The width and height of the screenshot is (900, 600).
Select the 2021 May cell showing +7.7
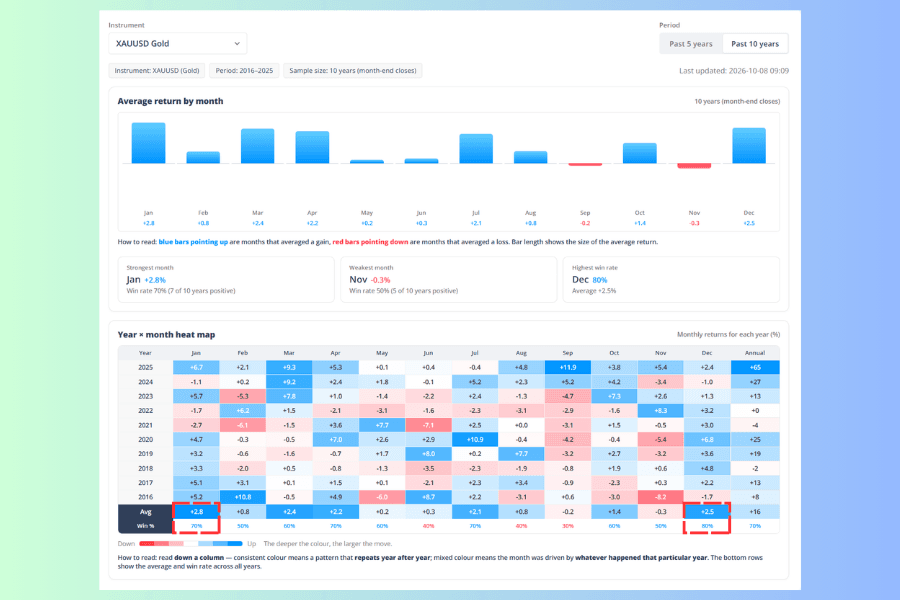382,425
